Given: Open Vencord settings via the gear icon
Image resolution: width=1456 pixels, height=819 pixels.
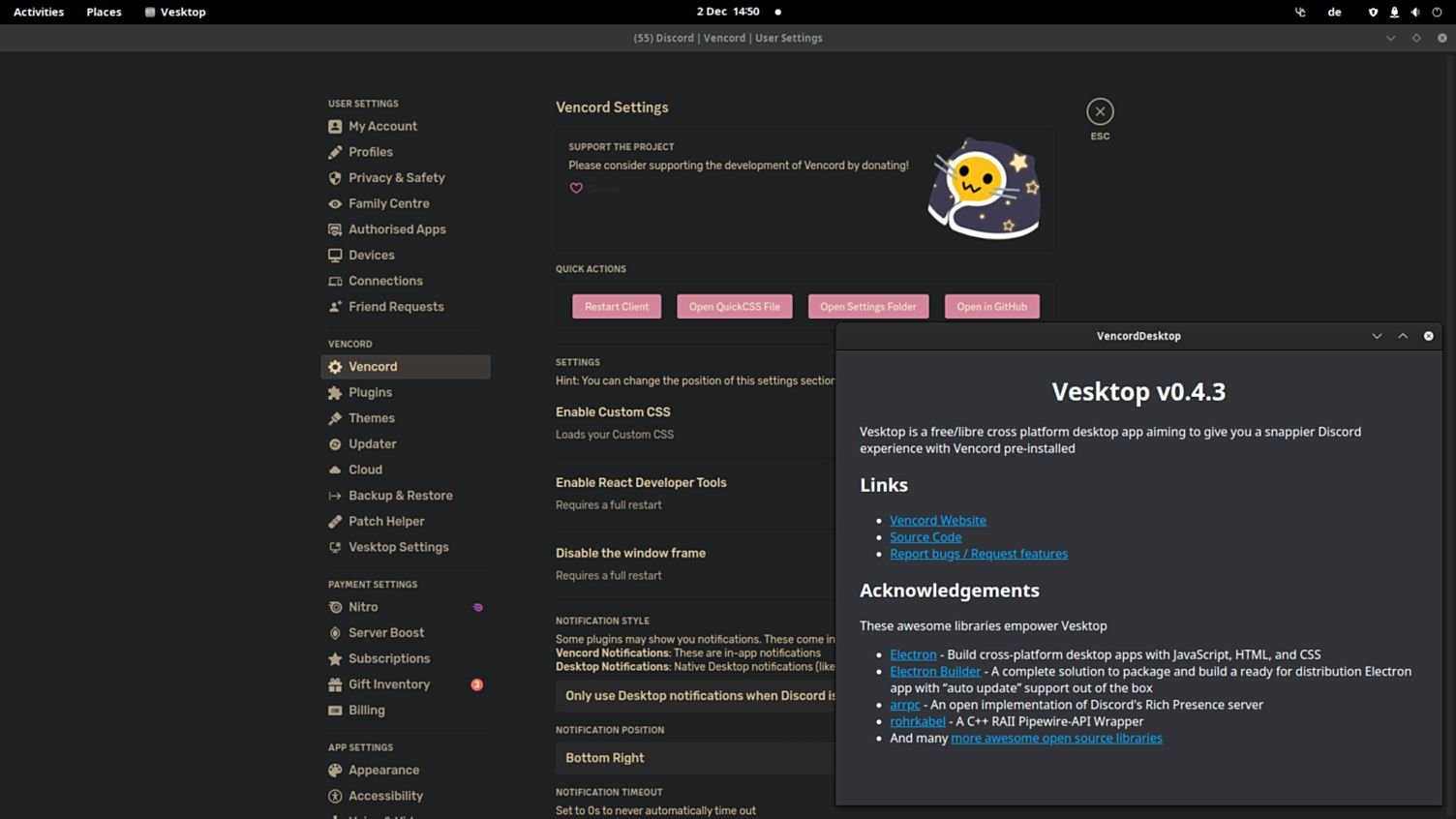Looking at the screenshot, I should click(x=335, y=366).
